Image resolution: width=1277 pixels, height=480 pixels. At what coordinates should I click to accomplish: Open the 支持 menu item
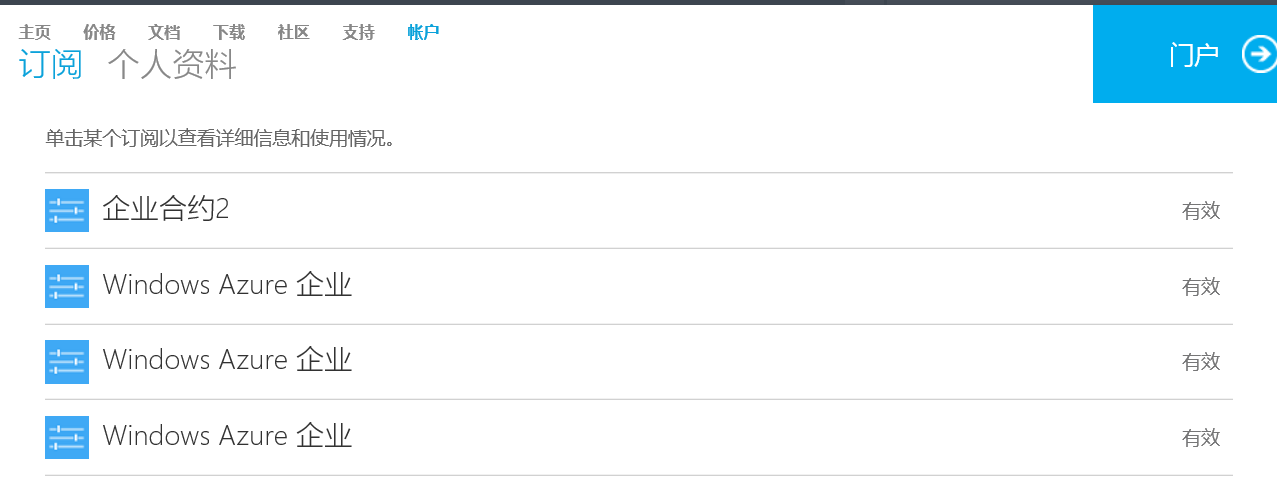(359, 32)
